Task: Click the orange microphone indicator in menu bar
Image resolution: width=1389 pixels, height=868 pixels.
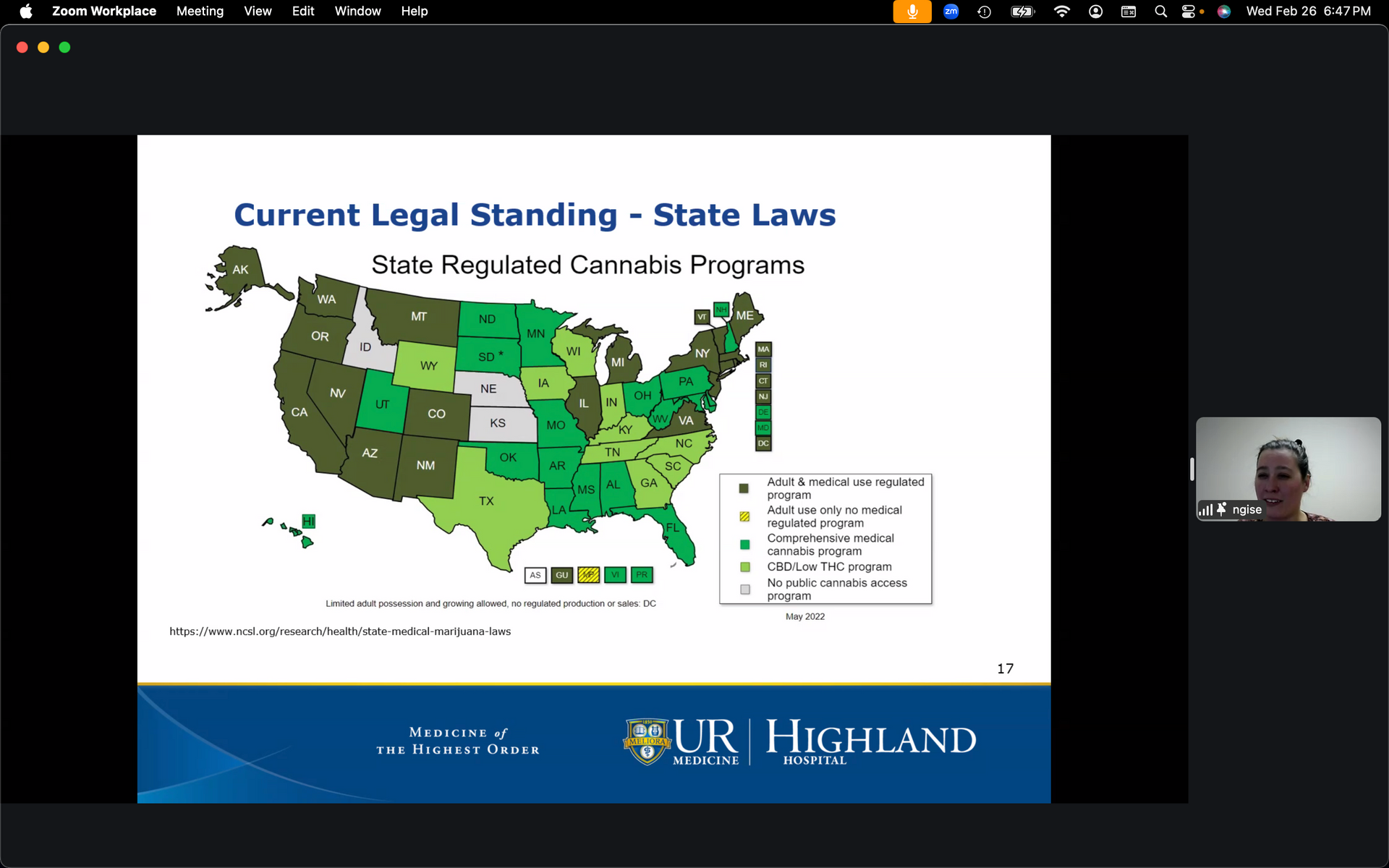Action: pyautogui.click(x=912, y=12)
